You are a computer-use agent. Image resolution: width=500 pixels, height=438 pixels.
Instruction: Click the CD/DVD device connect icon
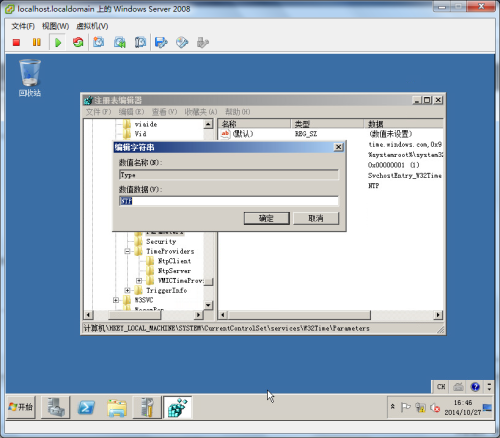[x=182, y=42]
